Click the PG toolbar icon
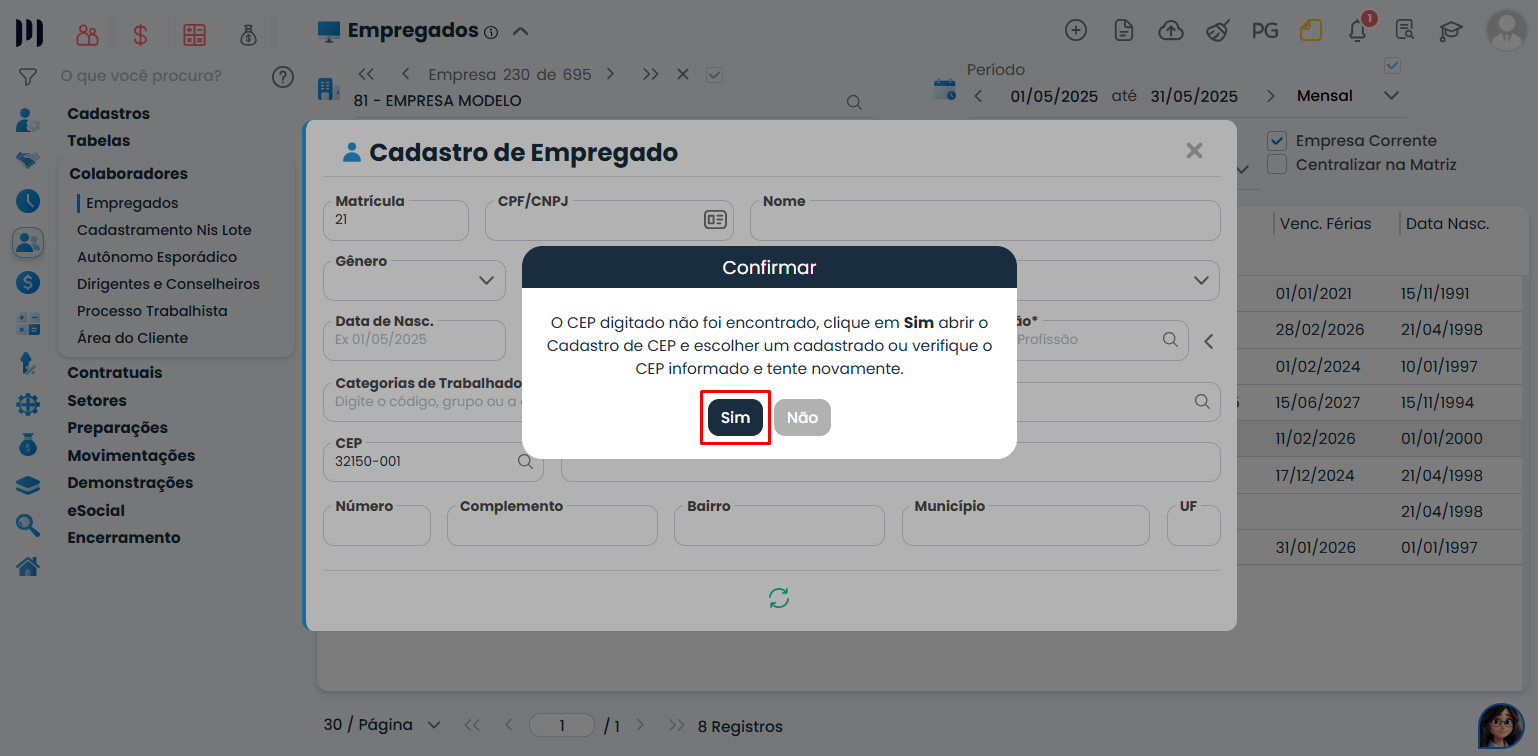Screen dimensions: 1538x756 coord(1265,31)
